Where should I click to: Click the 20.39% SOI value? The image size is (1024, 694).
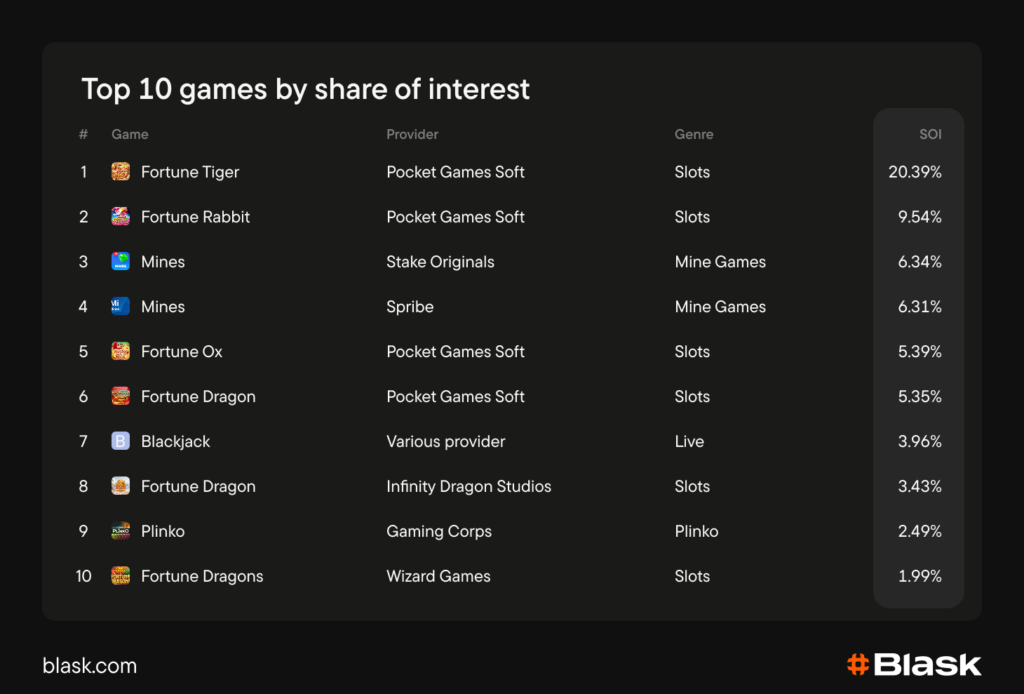[915, 172]
